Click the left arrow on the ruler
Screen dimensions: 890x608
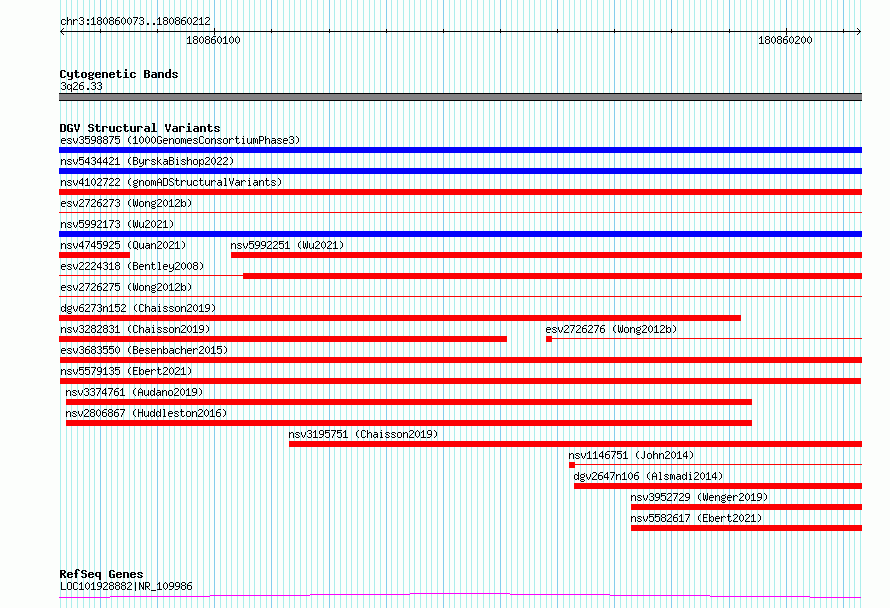point(62,32)
